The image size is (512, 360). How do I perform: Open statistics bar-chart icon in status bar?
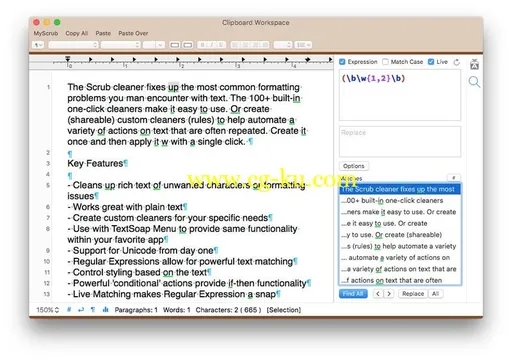(x=105, y=310)
